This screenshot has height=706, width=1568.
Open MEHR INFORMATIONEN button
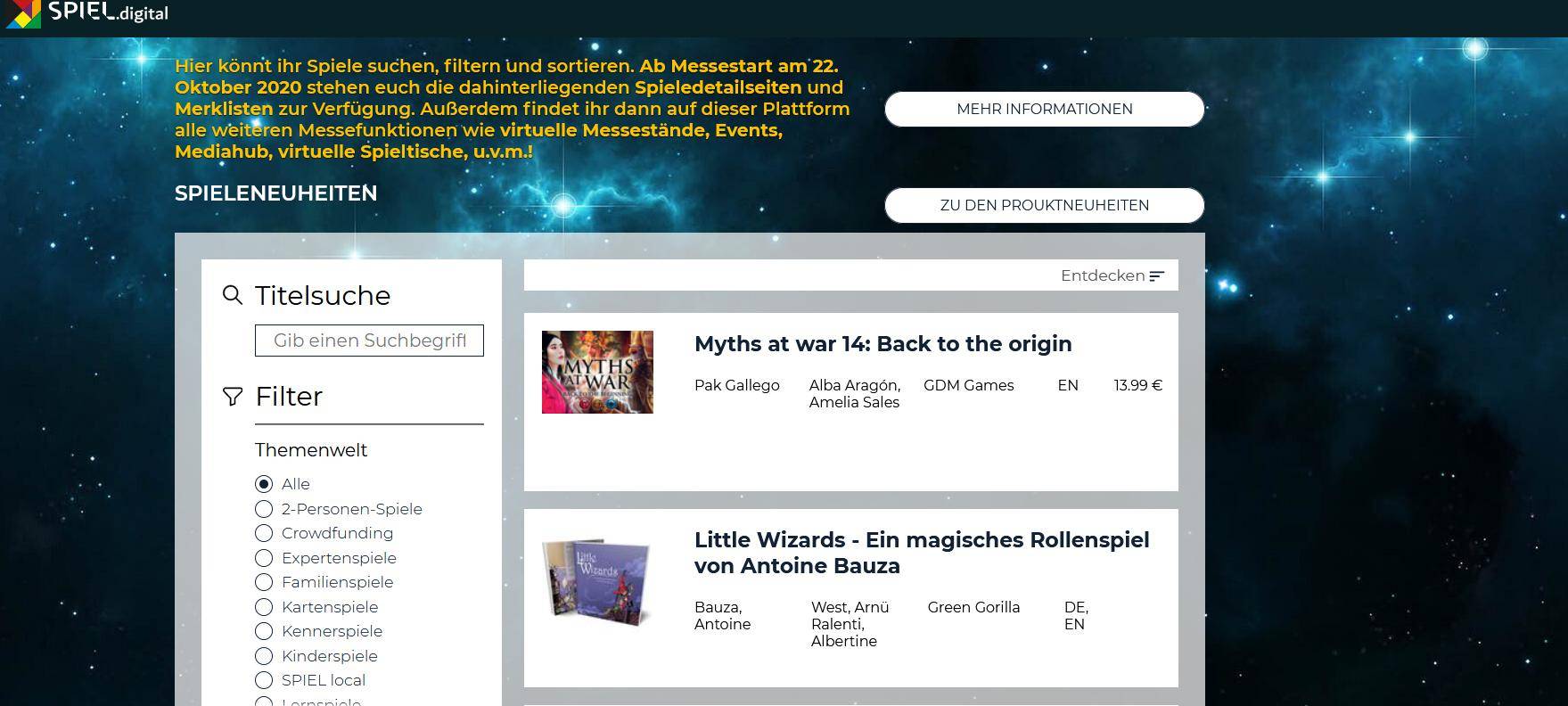pos(1045,109)
